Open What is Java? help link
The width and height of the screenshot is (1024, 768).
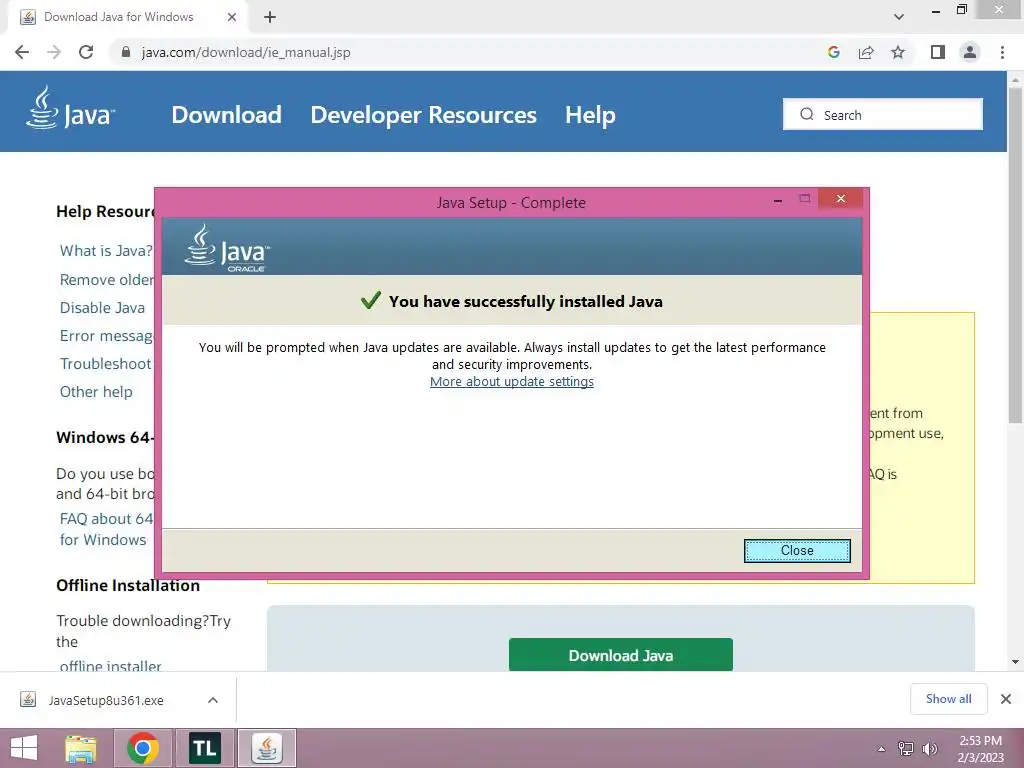[106, 251]
